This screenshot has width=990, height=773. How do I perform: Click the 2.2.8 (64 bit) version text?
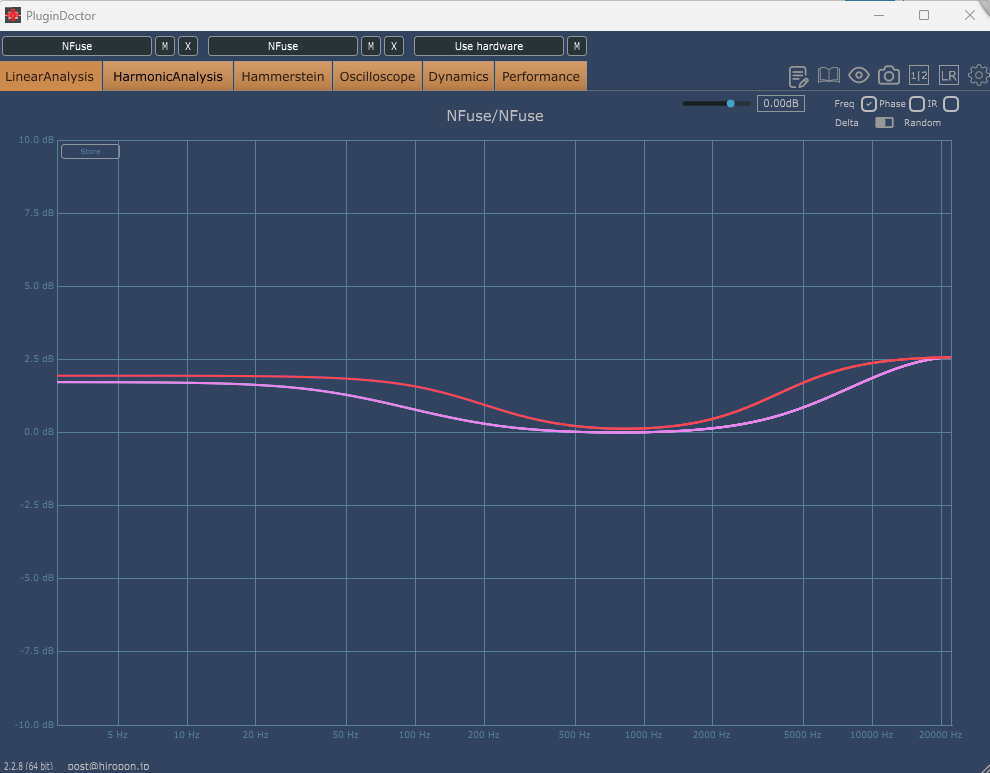pos(28,766)
